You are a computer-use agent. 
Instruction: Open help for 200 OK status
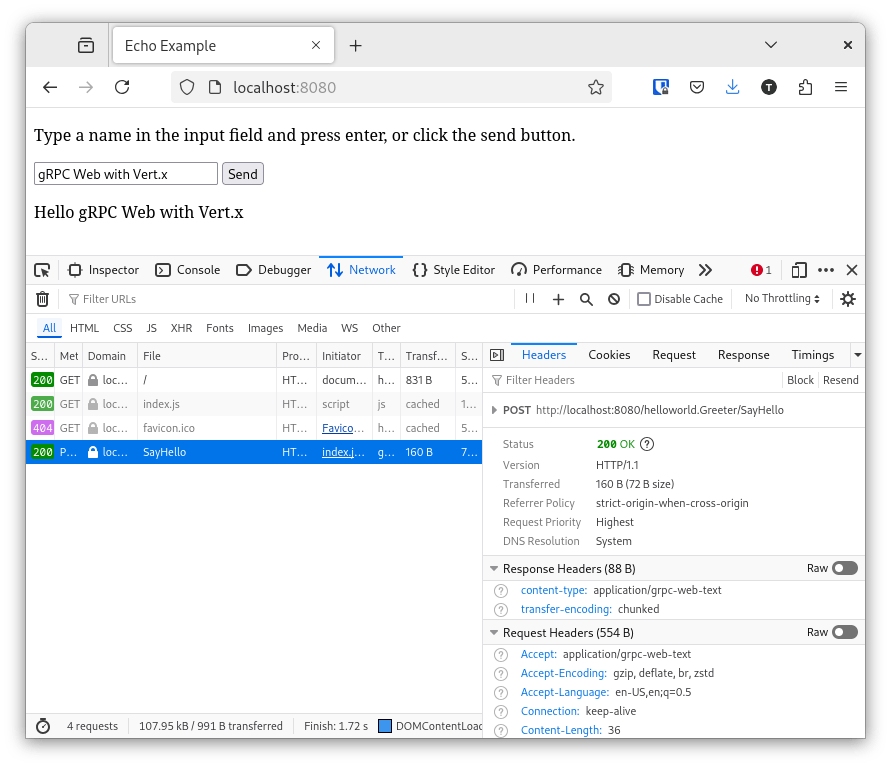[647, 444]
